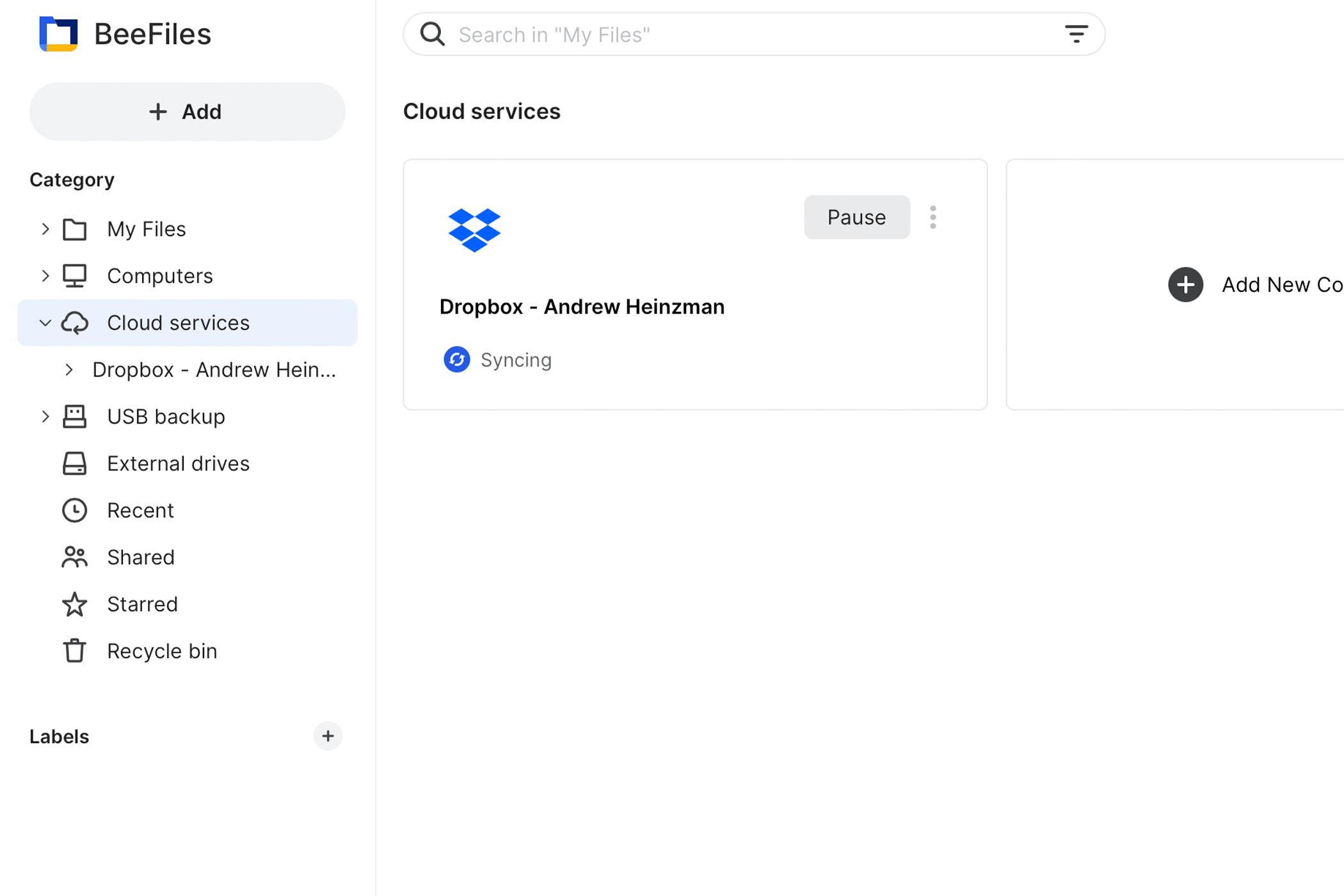Viewport: 1344px width, 896px height.
Task: Add a new label with plus icon
Action: (328, 736)
